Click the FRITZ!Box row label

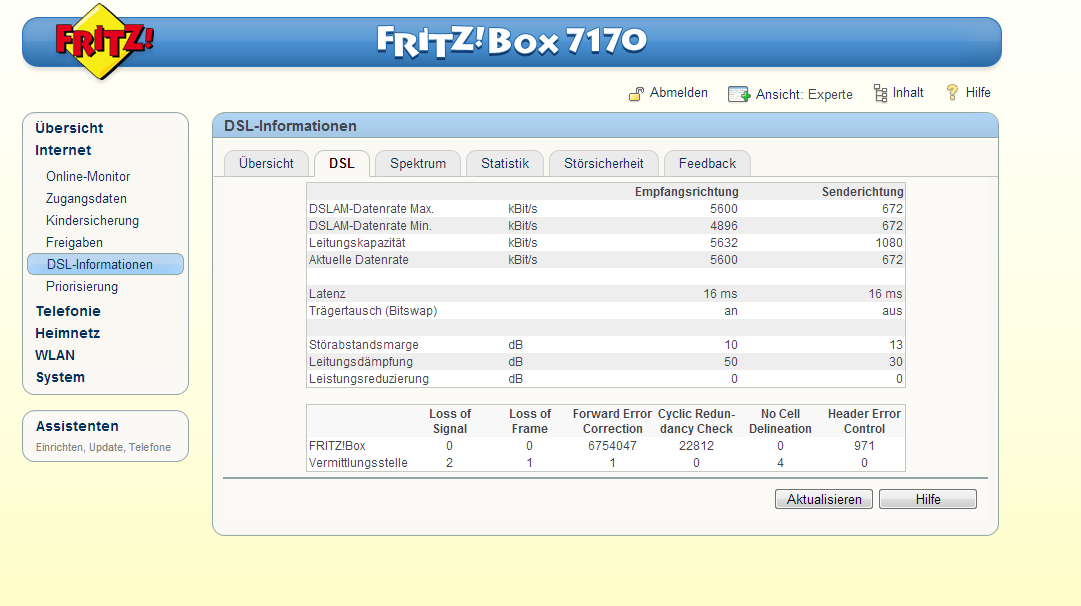(337, 446)
